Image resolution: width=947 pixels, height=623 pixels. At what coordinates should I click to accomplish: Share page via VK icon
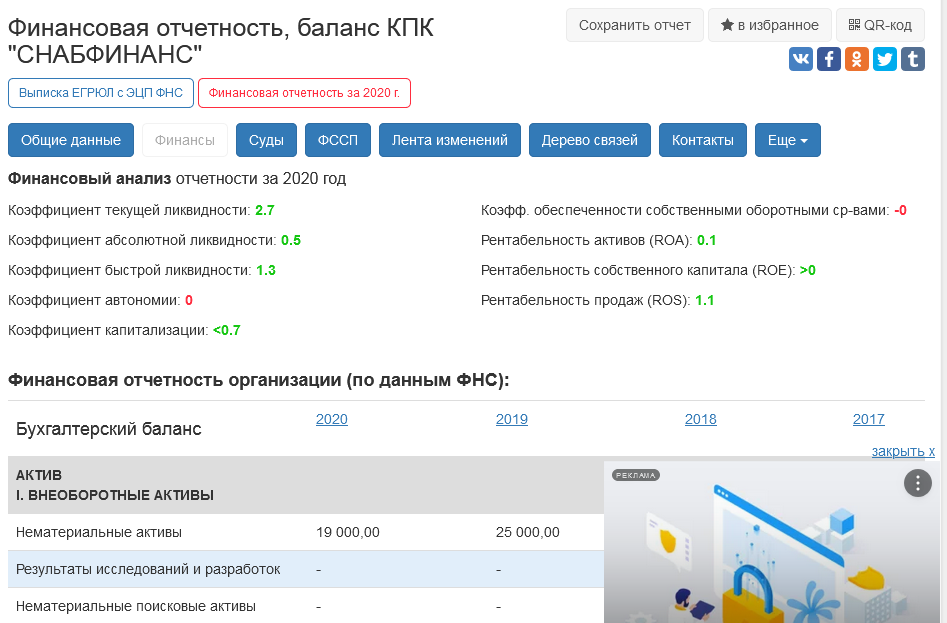[800, 59]
